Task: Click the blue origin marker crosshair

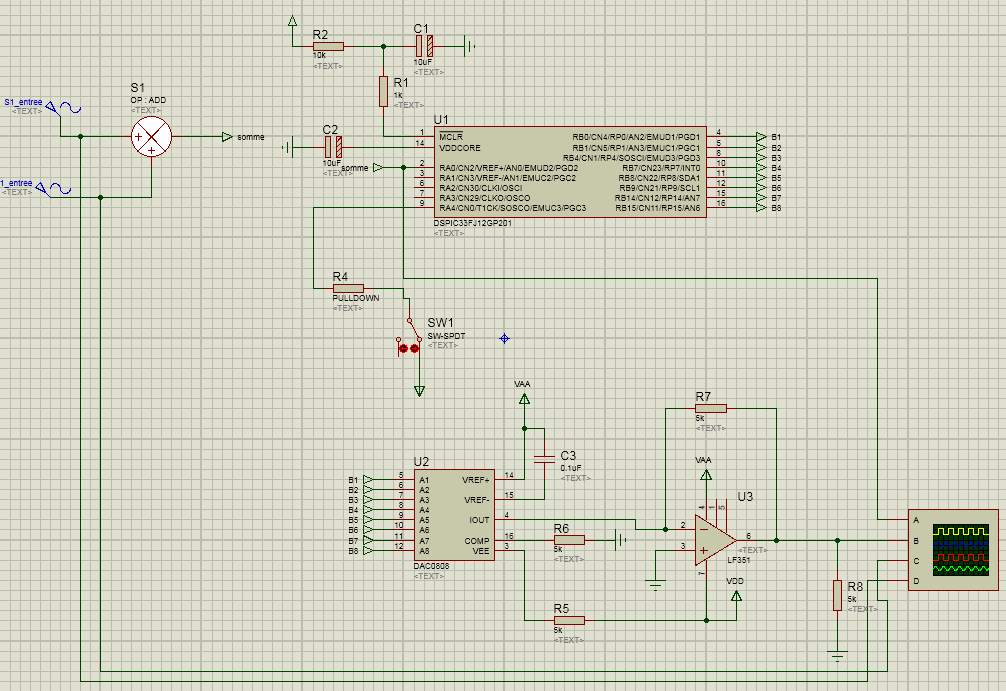Action: pyautogui.click(x=504, y=338)
